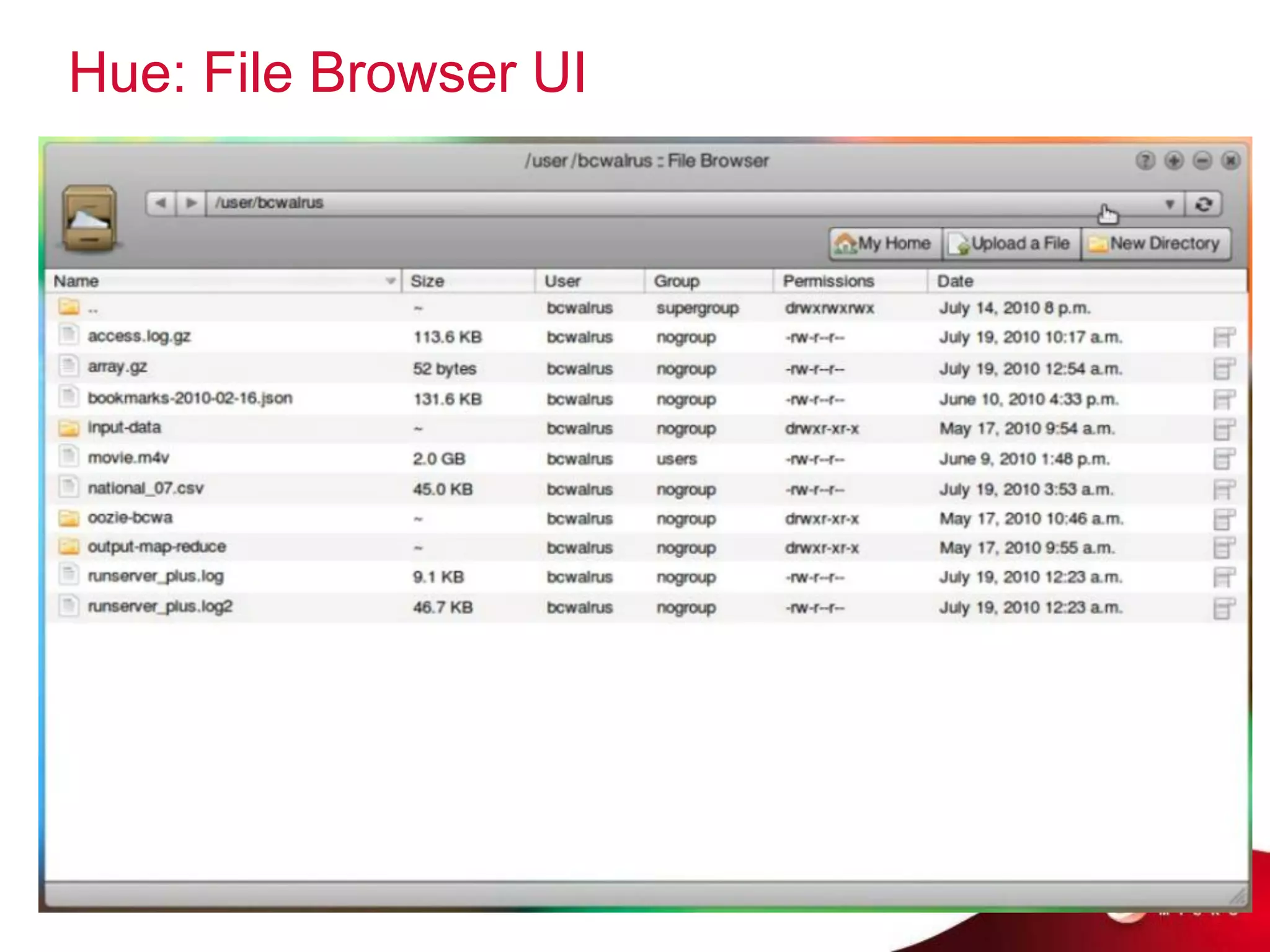Click the runserver_plus.log file icon
This screenshot has height=952, width=1270.
(x=69, y=575)
